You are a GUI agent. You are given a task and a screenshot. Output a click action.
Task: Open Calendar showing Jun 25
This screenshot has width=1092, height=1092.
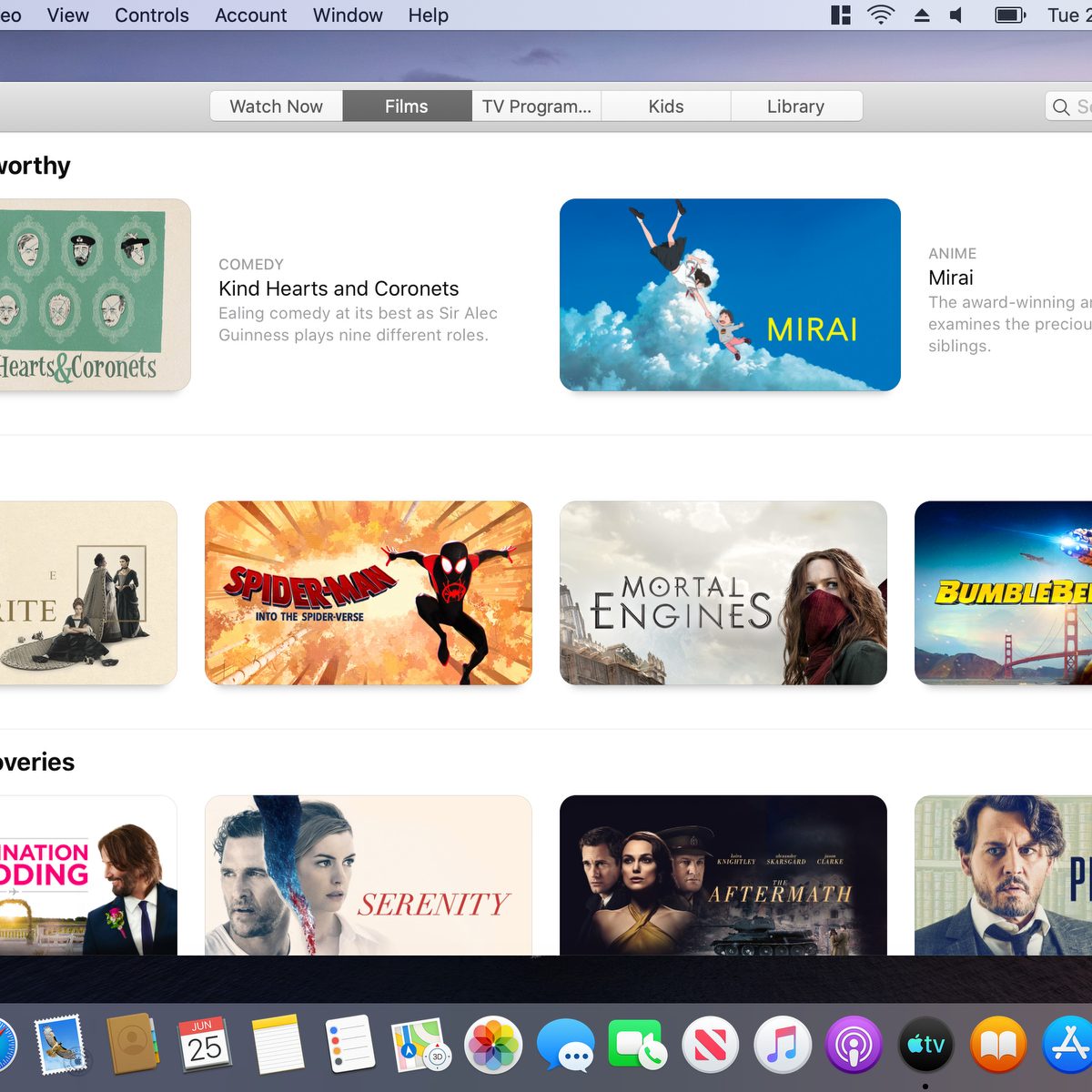204,1046
